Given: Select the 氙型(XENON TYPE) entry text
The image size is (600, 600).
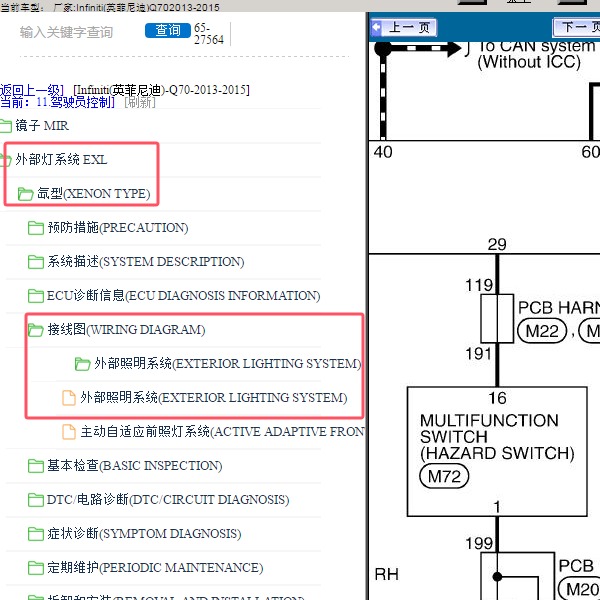Looking at the screenshot, I should (94, 194).
